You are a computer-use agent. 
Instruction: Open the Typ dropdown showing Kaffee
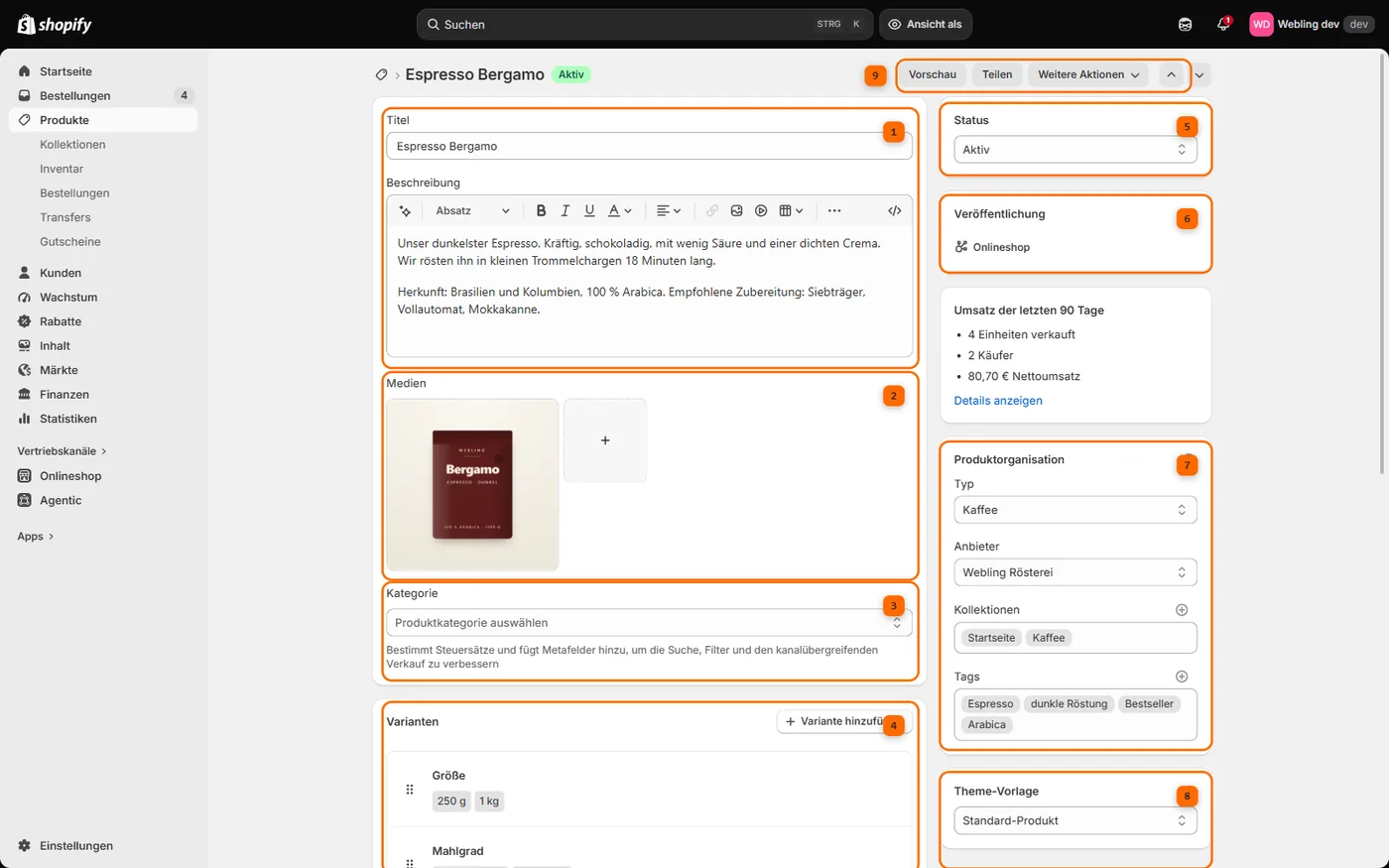(1075, 510)
